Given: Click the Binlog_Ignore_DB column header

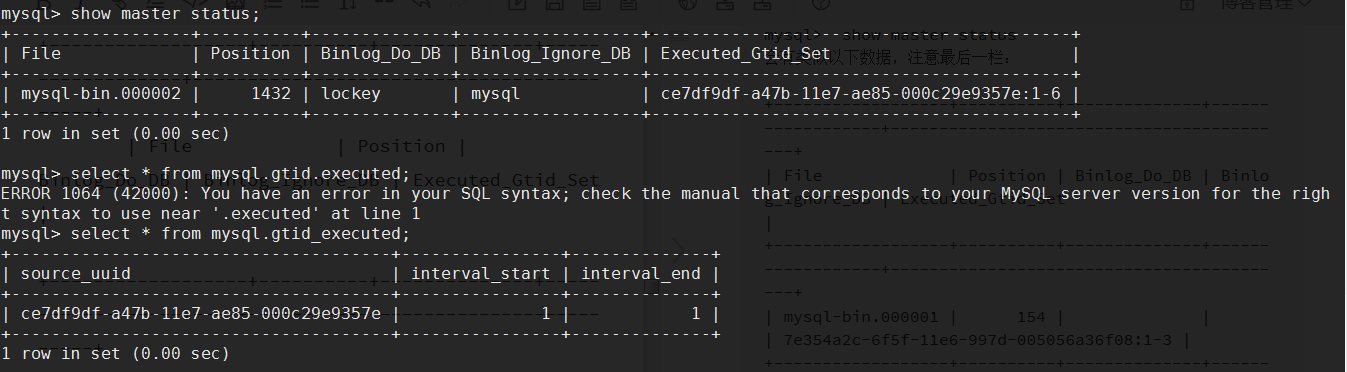Looking at the screenshot, I should (551, 54).
